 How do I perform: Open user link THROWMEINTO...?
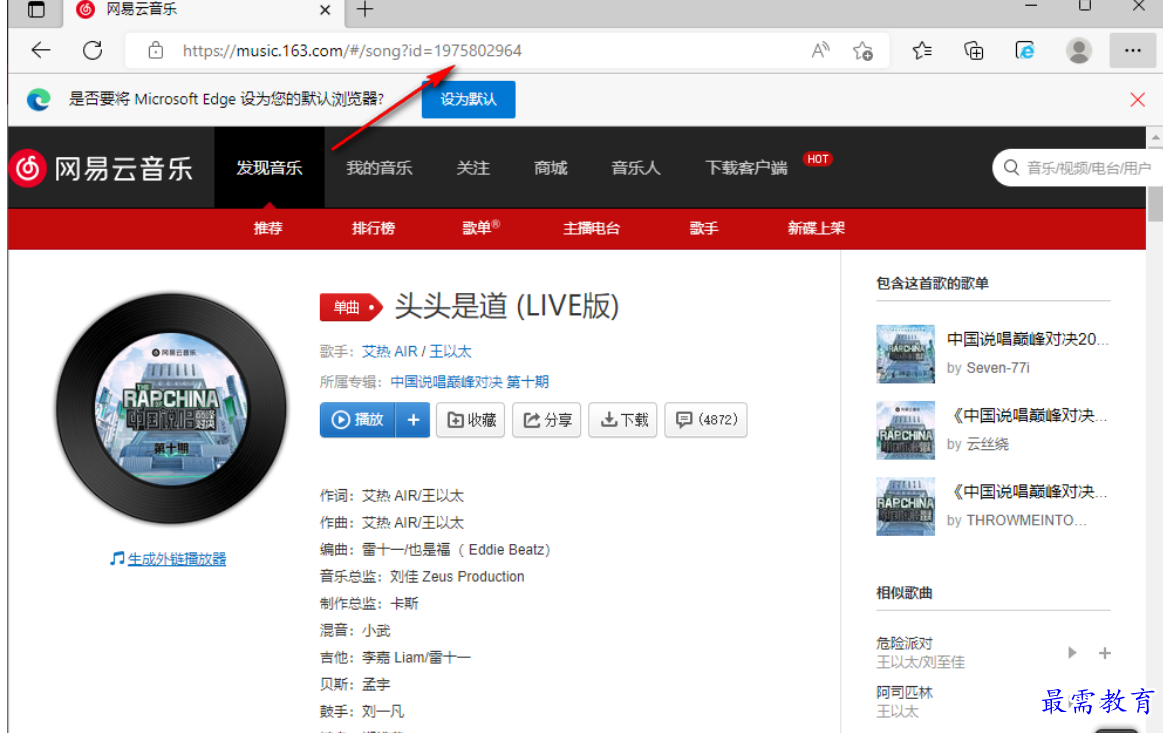1027,521
